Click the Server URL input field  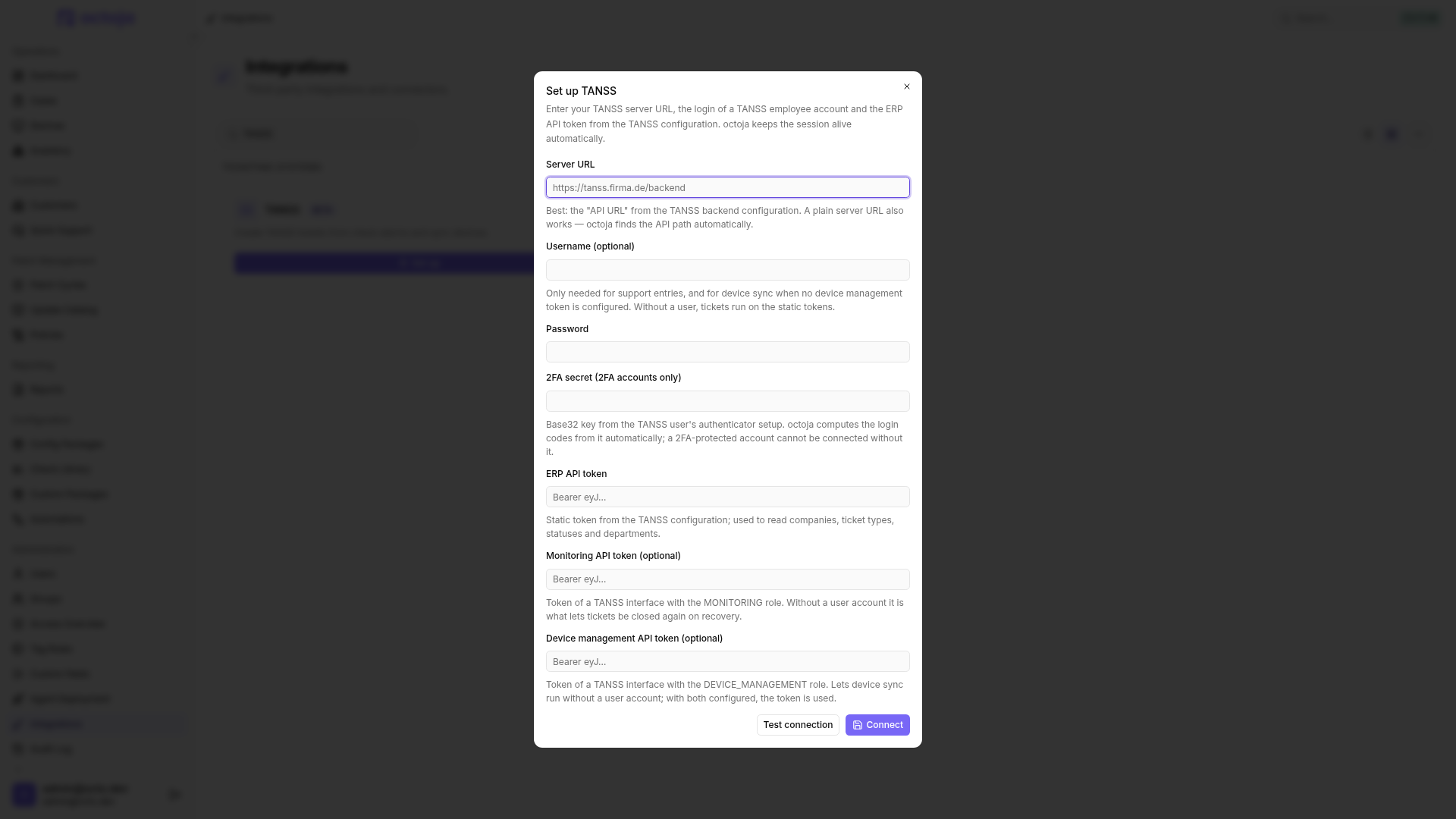pos(728,187)
